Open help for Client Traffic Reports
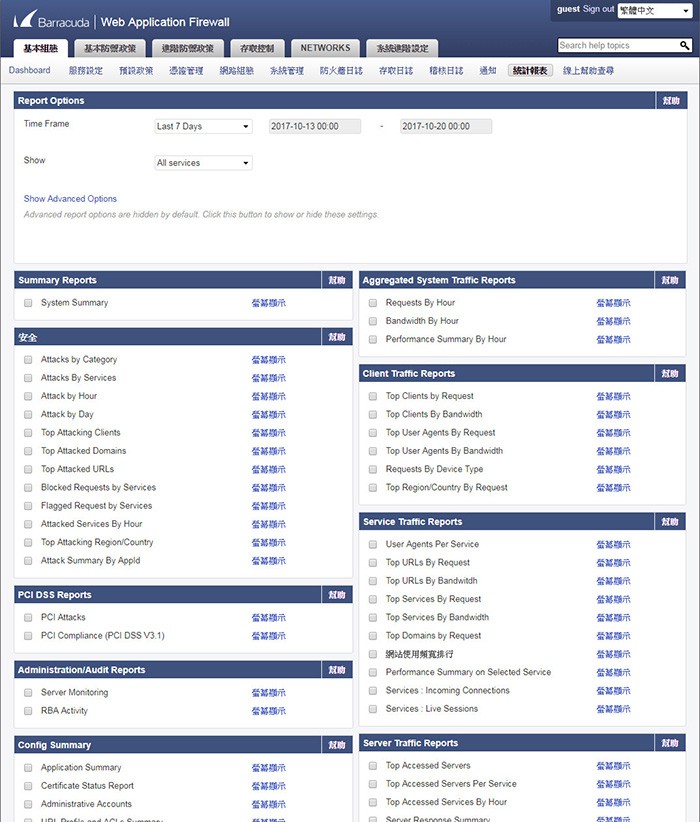The image size is (700, 822). click(672, 374)
